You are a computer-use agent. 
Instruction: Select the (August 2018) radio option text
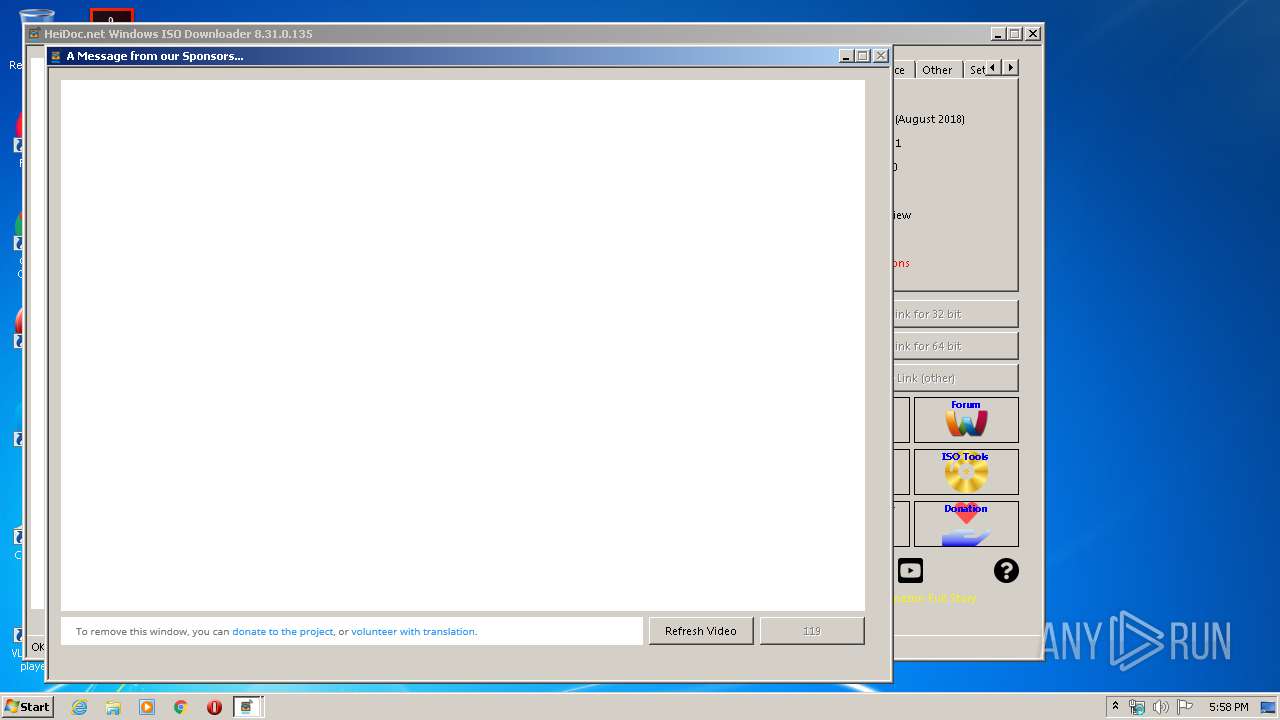(930, 119)
